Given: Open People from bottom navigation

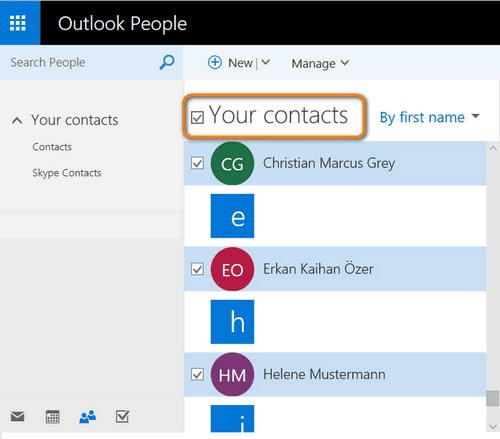Looking at the screenshot, I should point(88,417).
